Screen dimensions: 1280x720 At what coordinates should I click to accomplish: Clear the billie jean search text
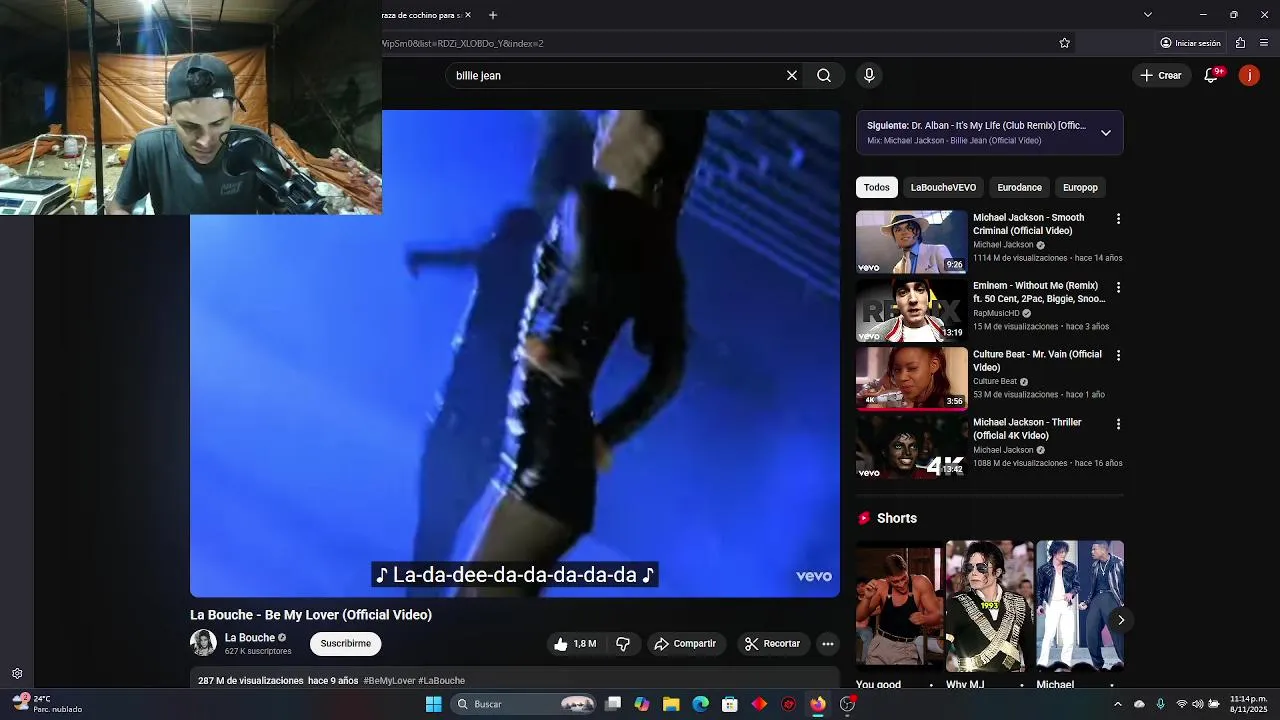click(792, 75)
